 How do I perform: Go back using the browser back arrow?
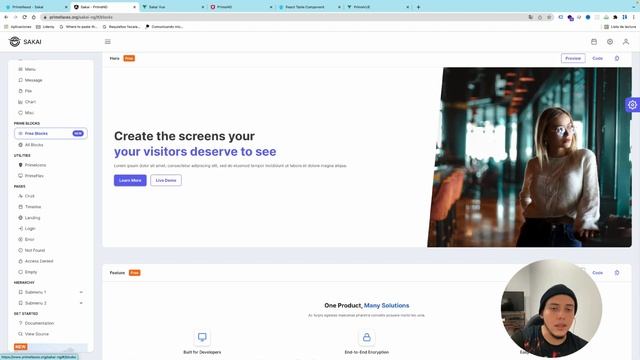(x=6, y=17)
